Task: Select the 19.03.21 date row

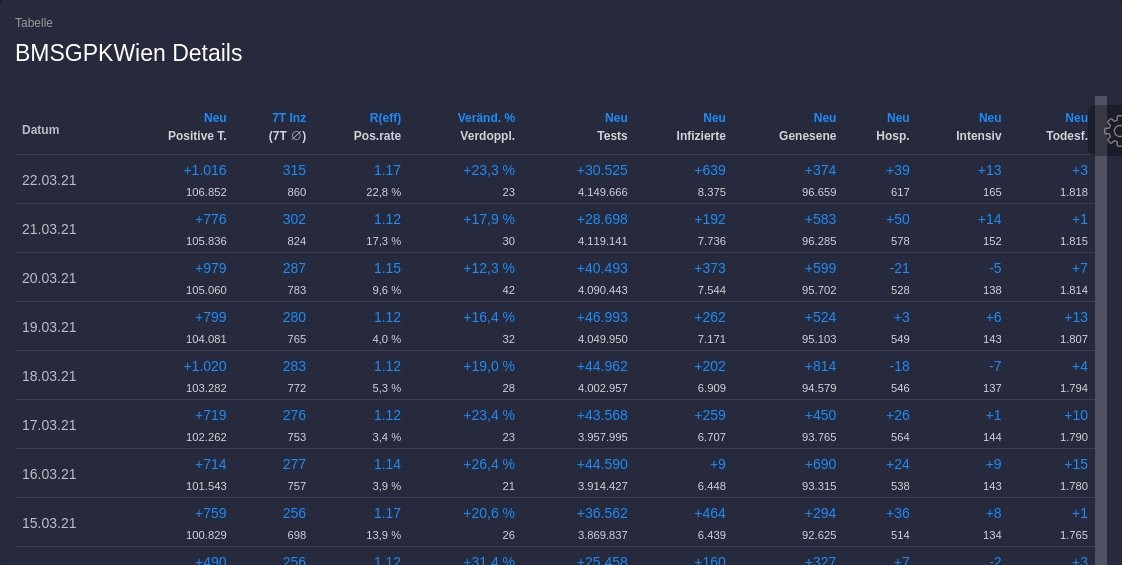Action: click(x=49, y=327)
